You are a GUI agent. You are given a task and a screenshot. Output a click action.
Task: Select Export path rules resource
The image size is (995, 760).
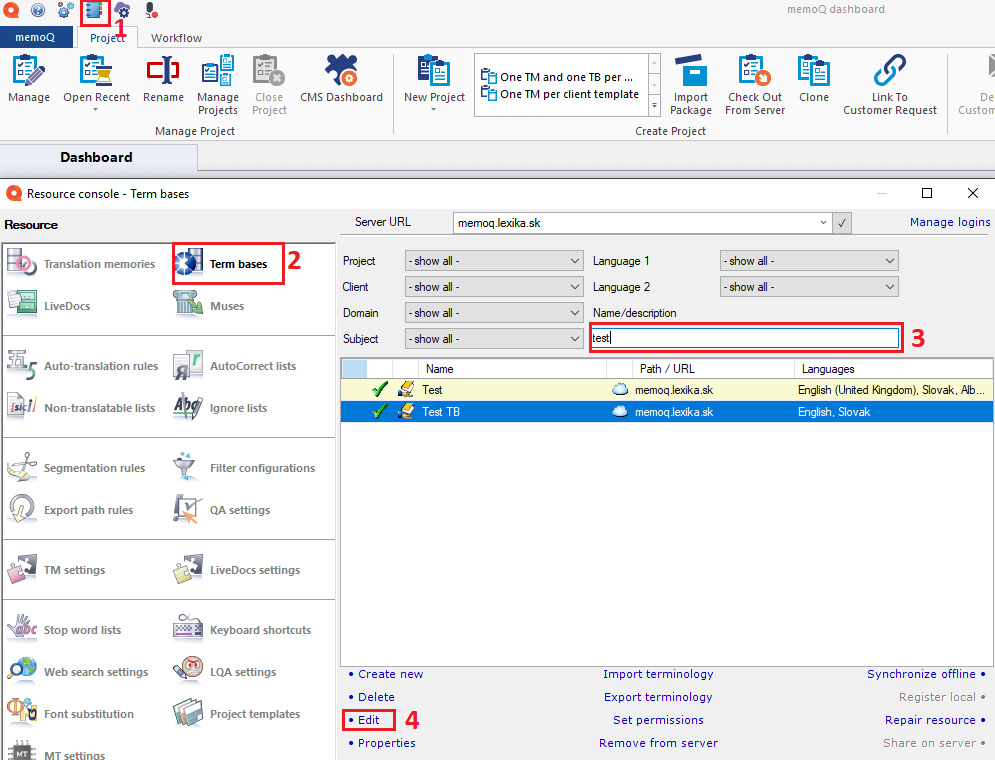click(x=70, y=509)
